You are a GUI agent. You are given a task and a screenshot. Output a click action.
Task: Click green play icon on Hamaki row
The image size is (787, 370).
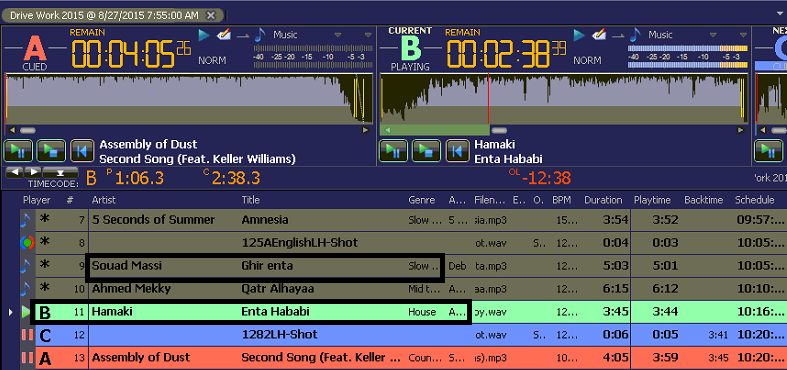(x=27, y=312)
